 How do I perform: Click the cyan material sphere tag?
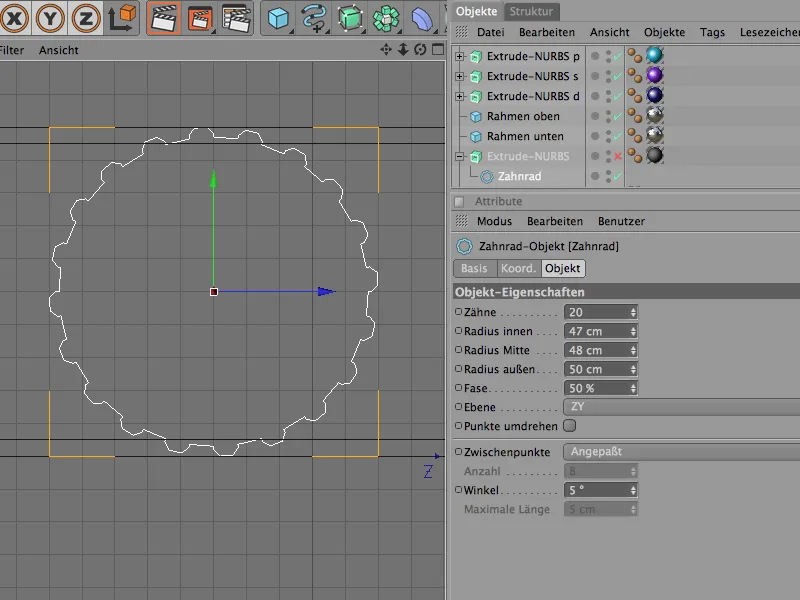tap(654, 56)
